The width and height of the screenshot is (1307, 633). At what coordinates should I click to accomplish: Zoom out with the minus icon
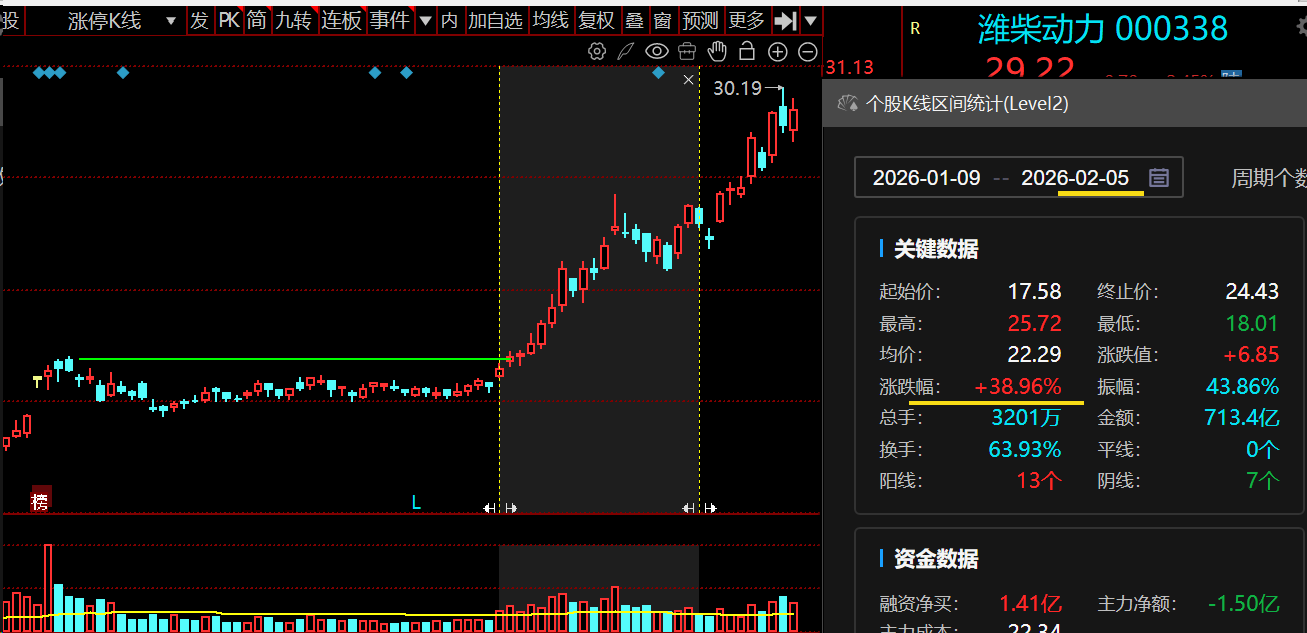807,52
